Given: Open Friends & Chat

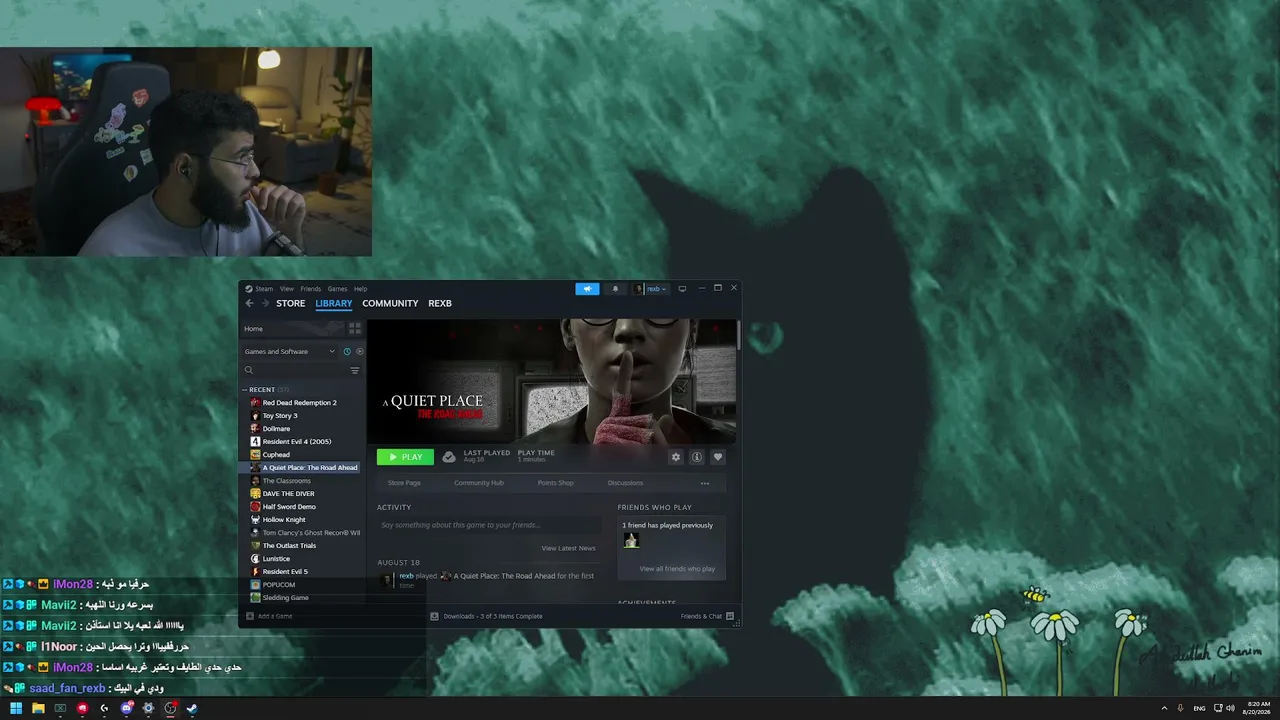Looking at the screenshot, I should [x=707, y=616].
